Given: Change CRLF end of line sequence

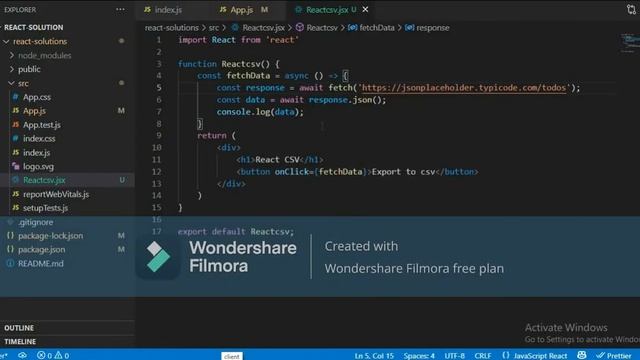Looking at the screenshot, I should 482,356.
